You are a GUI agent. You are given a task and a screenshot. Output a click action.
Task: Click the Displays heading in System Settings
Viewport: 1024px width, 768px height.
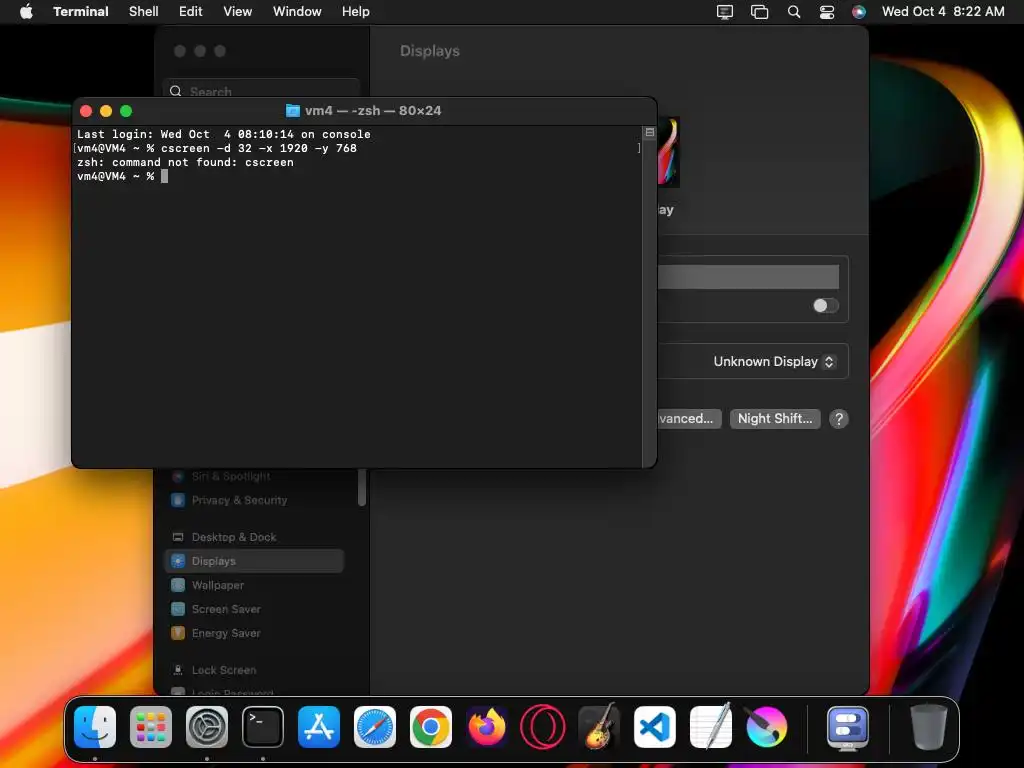(x=430, y=51)
